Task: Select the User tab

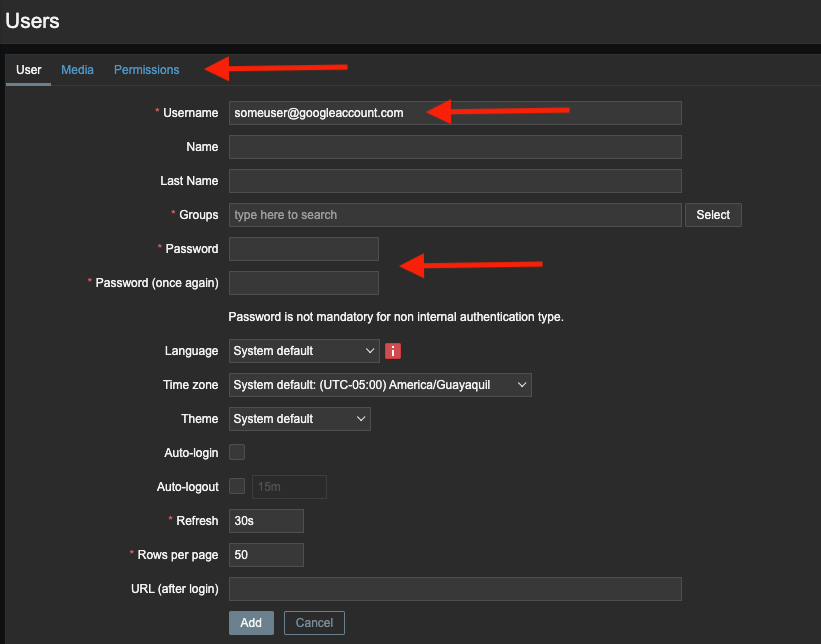Action: 29,70
